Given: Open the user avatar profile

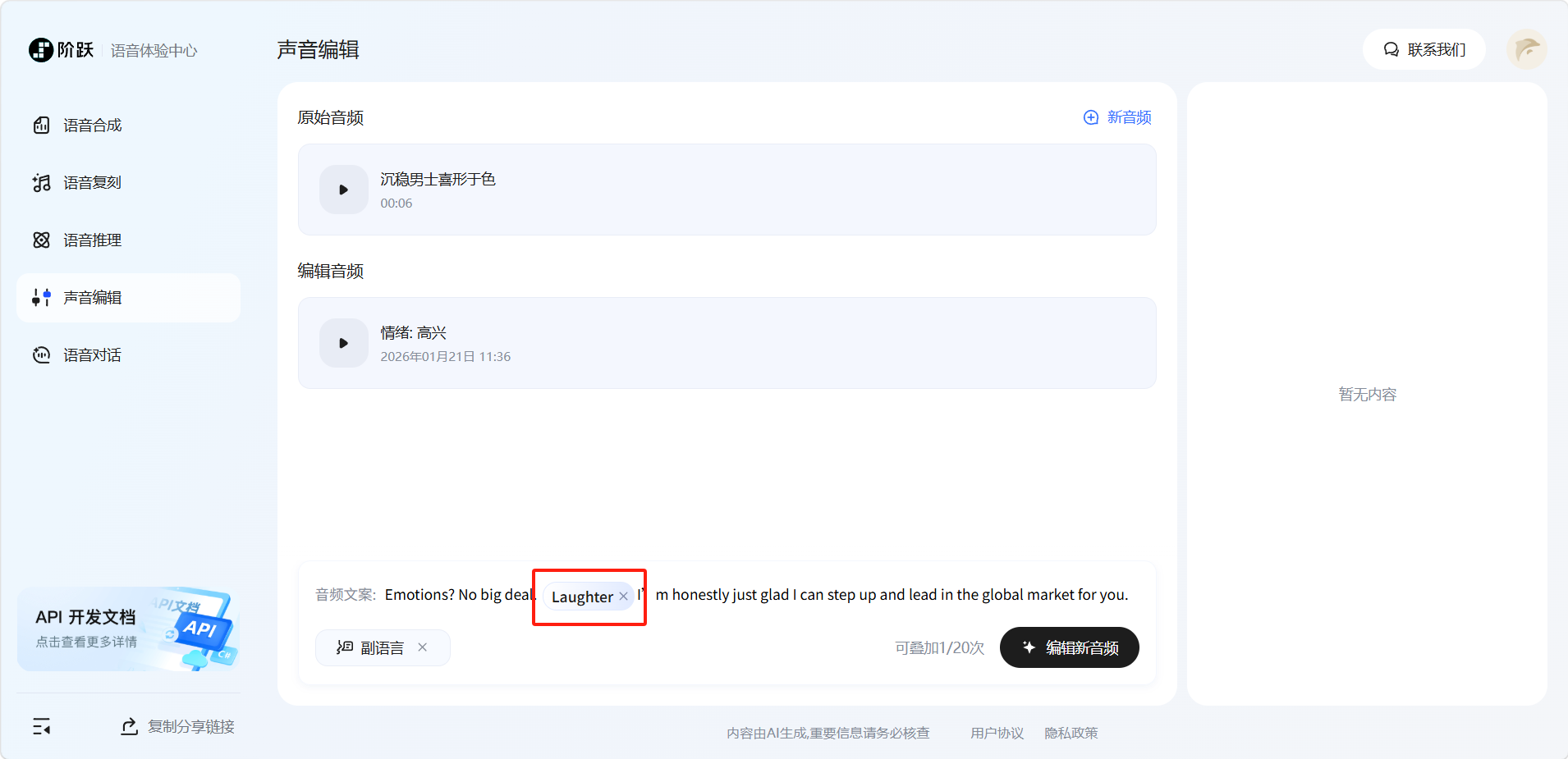Looking at the screenshot, I should [x=1526, y=50].
